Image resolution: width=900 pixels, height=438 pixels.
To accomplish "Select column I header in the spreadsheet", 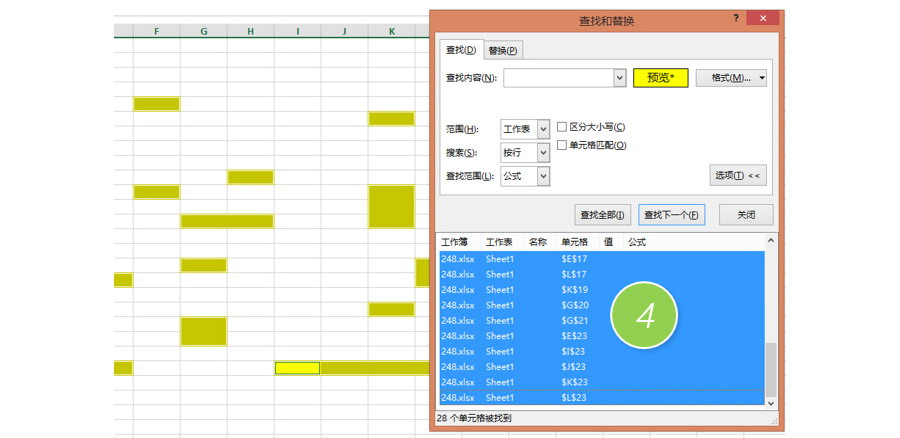I will coord(297,32).
